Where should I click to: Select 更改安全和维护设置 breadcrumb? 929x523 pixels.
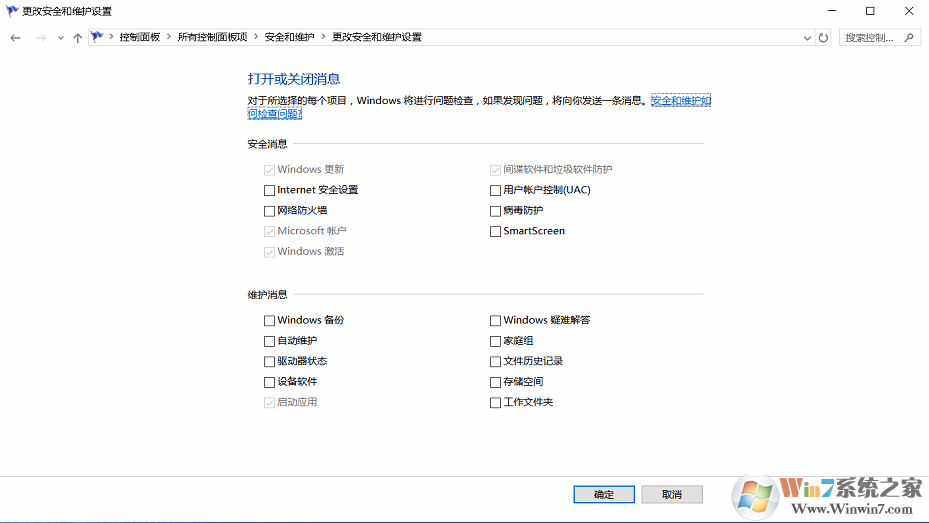coord(377,37)
